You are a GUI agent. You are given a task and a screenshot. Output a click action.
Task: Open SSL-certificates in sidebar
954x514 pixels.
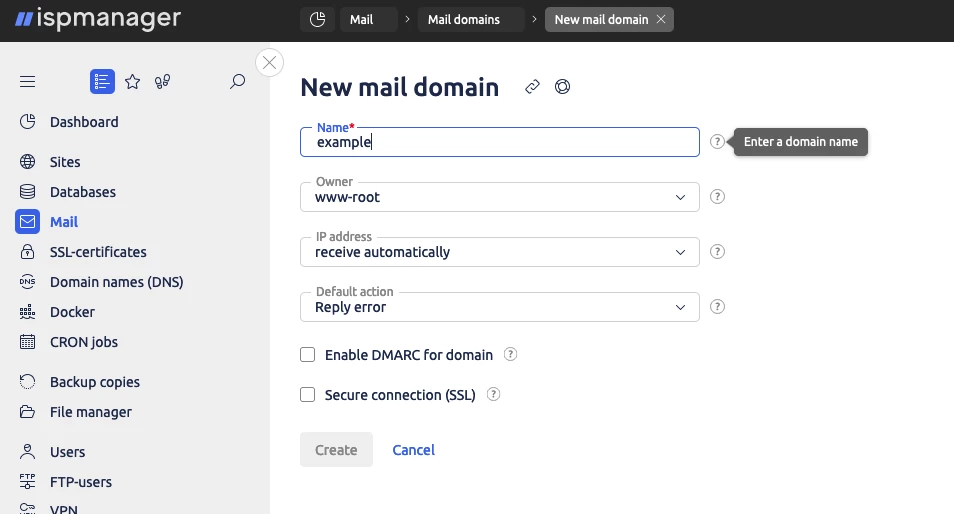(98, 252)
